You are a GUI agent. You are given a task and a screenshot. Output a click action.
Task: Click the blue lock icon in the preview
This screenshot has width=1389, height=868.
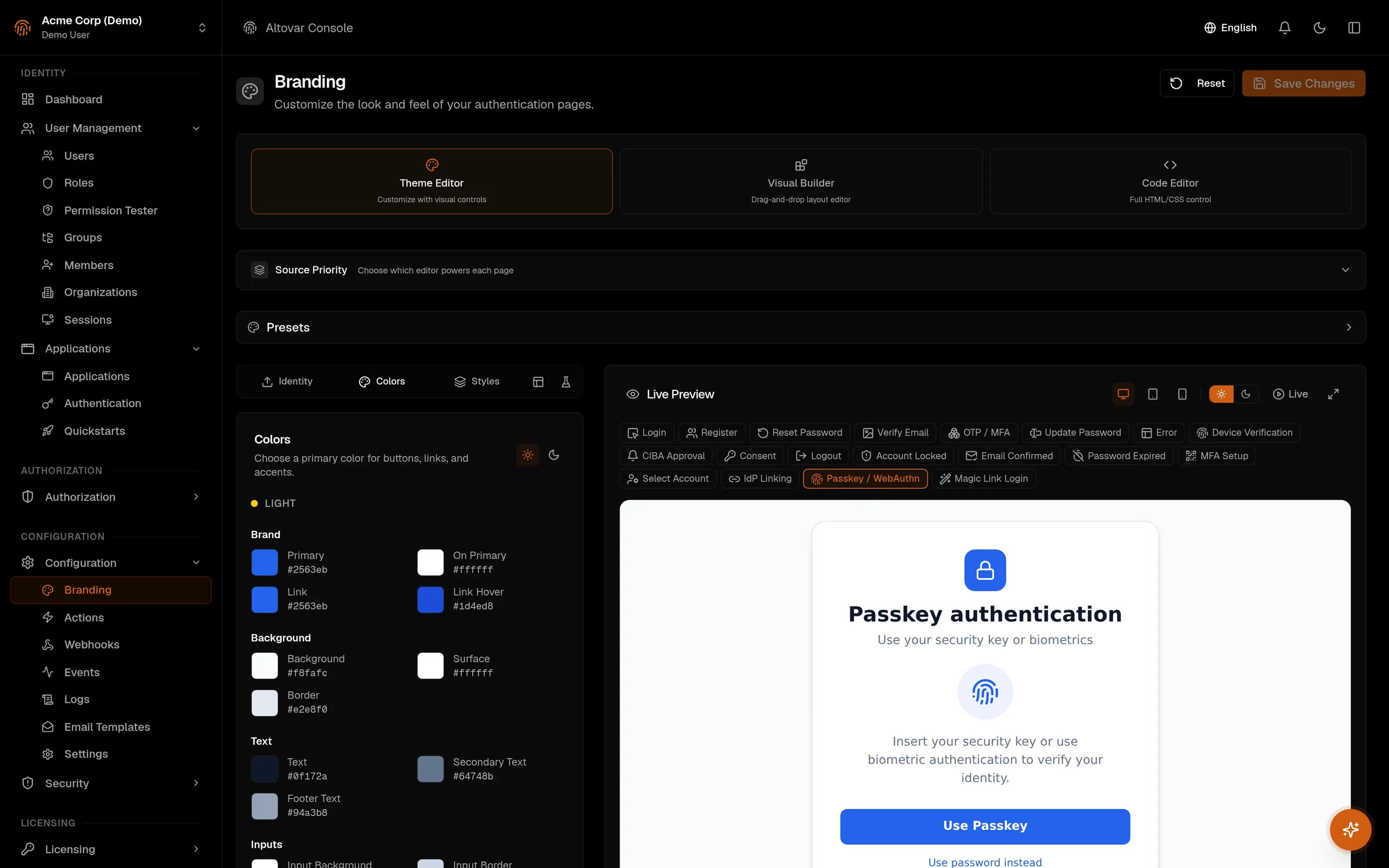(x=985, y=570)
